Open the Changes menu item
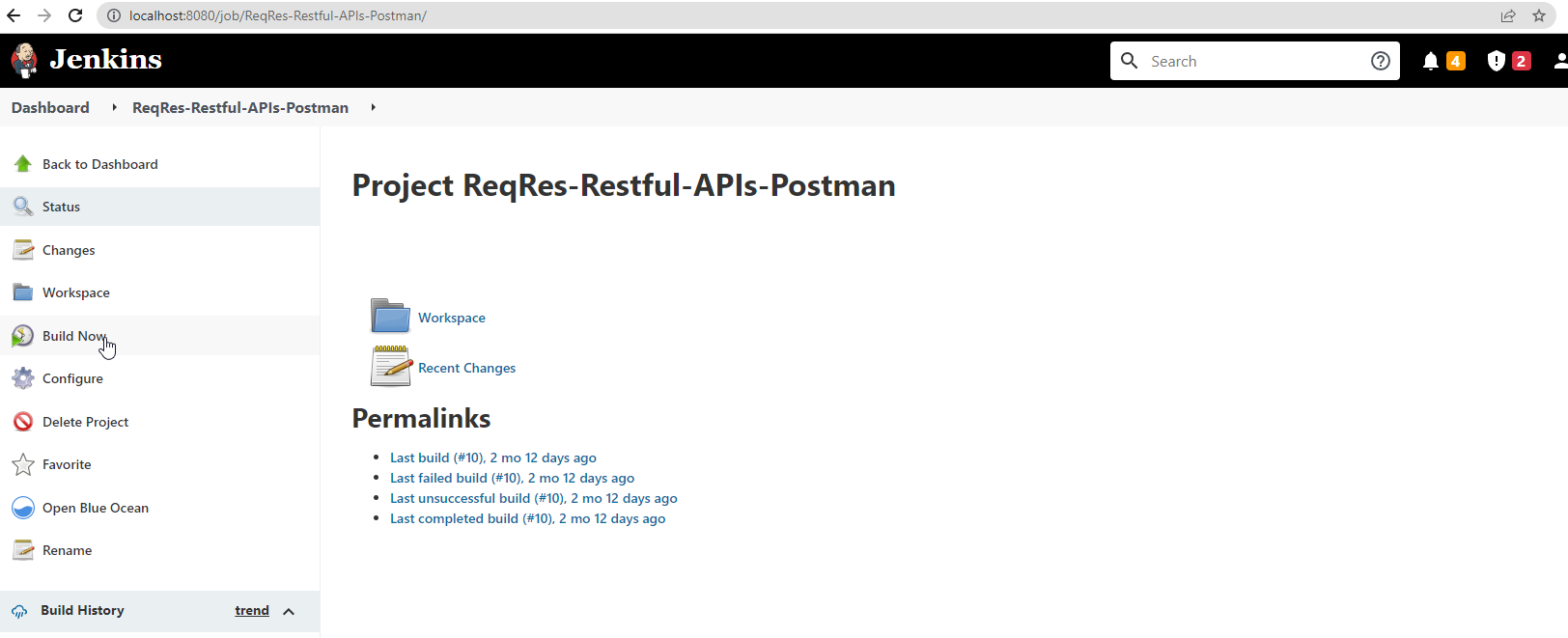The height and width of the screenshot is (638, 1568). pos(159,250)
